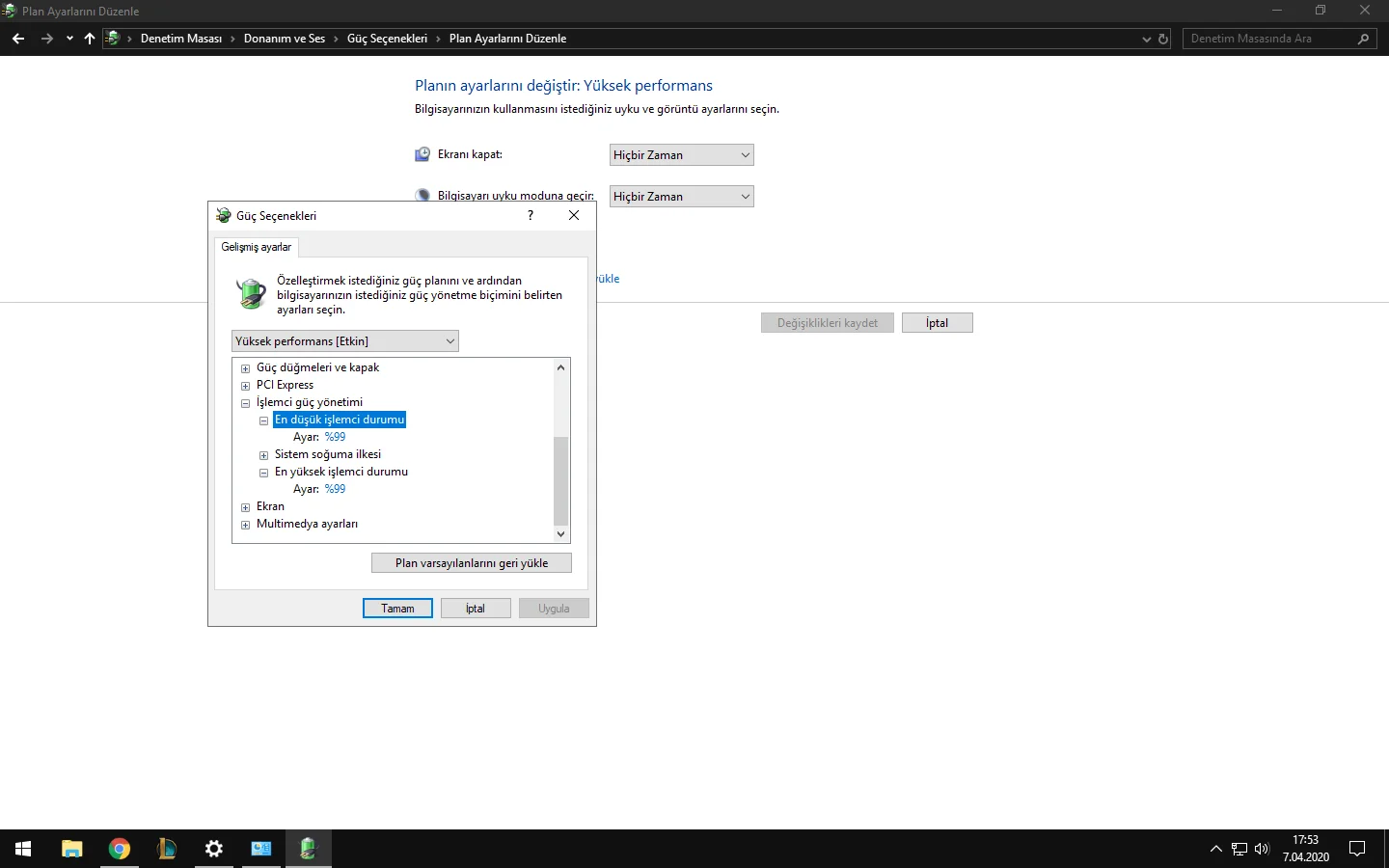Click Tamam in Güç Seçenekleri dialog
The image size is (1389, 868).
point(397,609)
